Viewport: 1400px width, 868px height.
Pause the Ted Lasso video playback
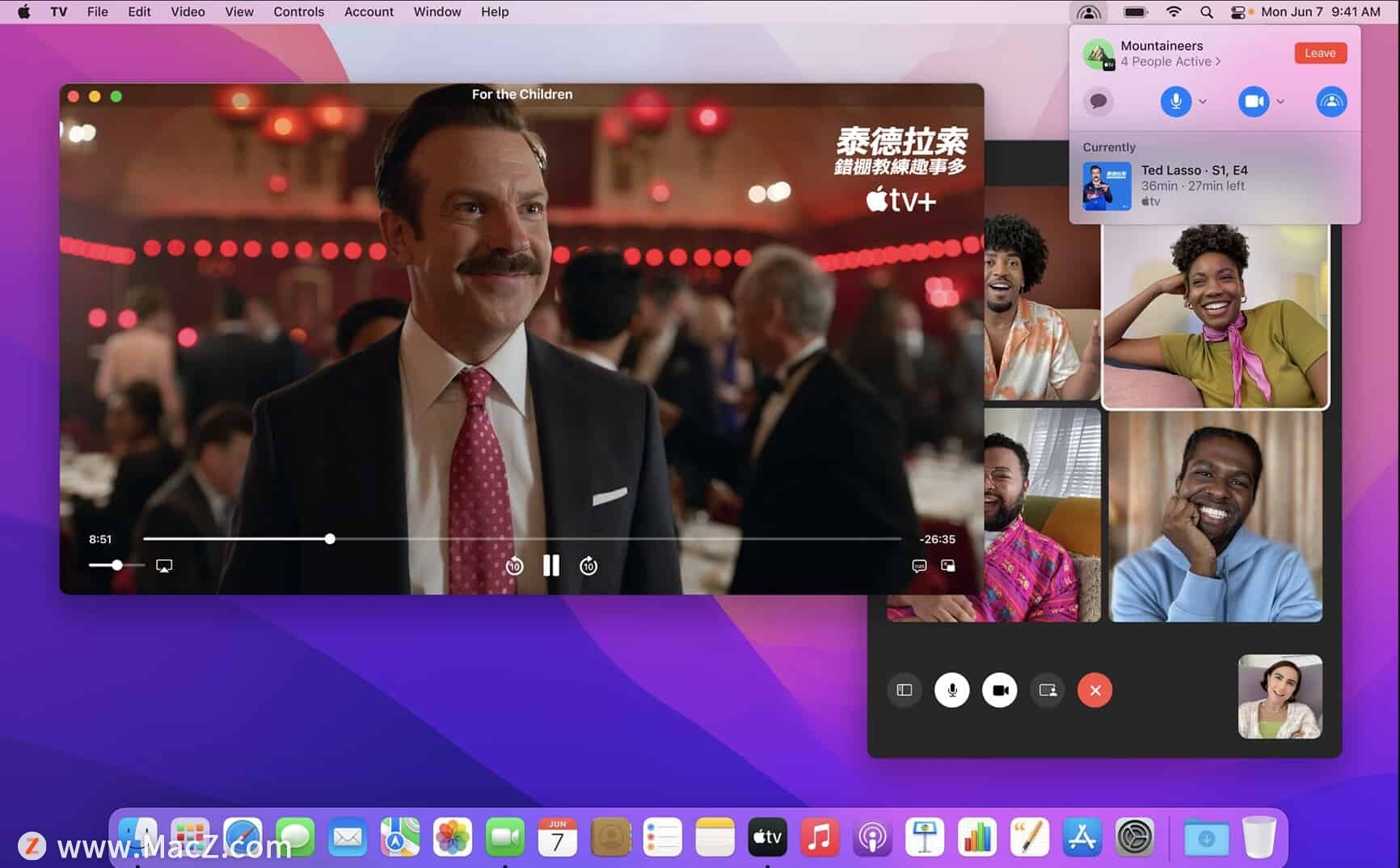[551, 565]
